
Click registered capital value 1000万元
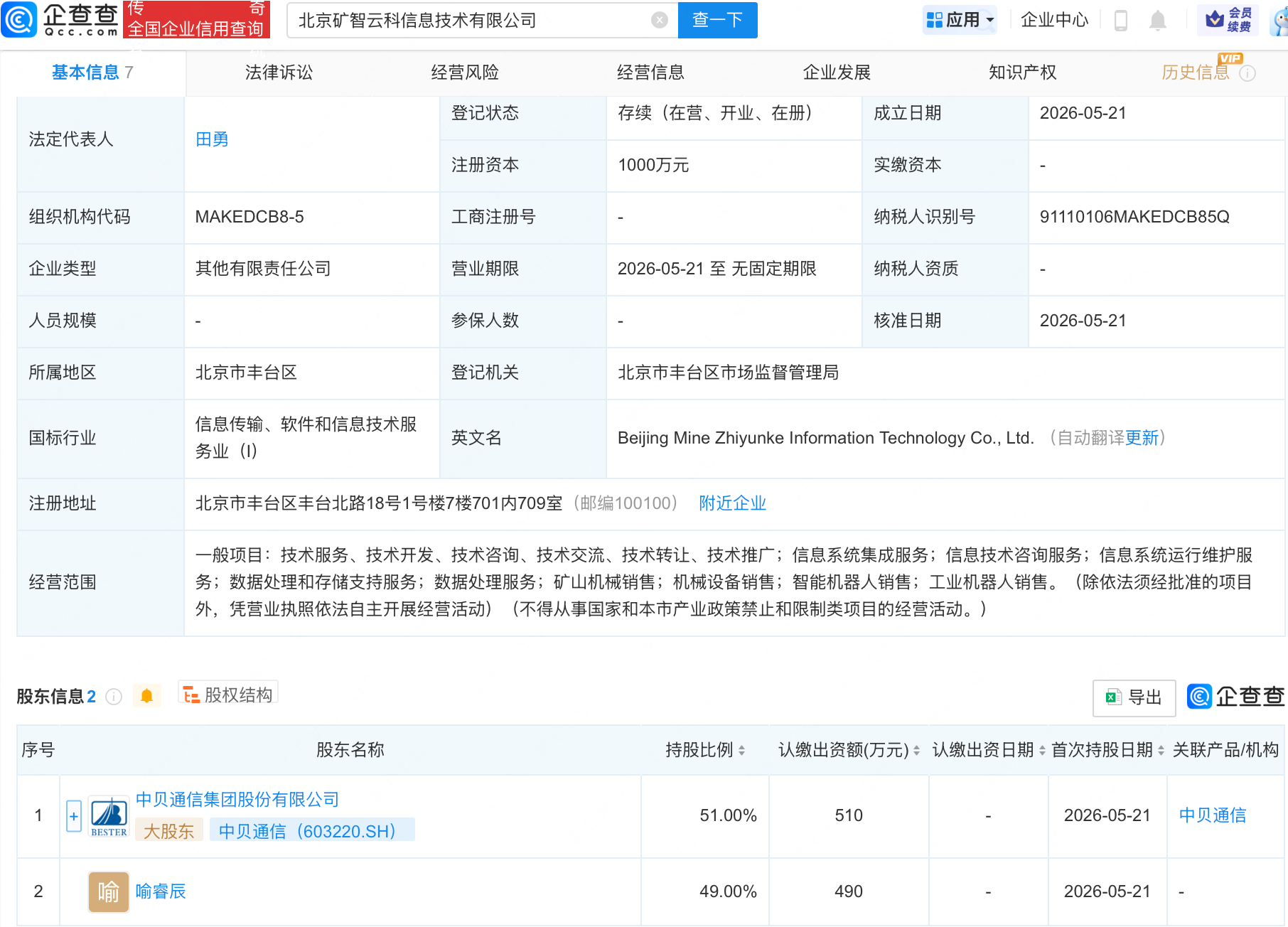point(653,165)
